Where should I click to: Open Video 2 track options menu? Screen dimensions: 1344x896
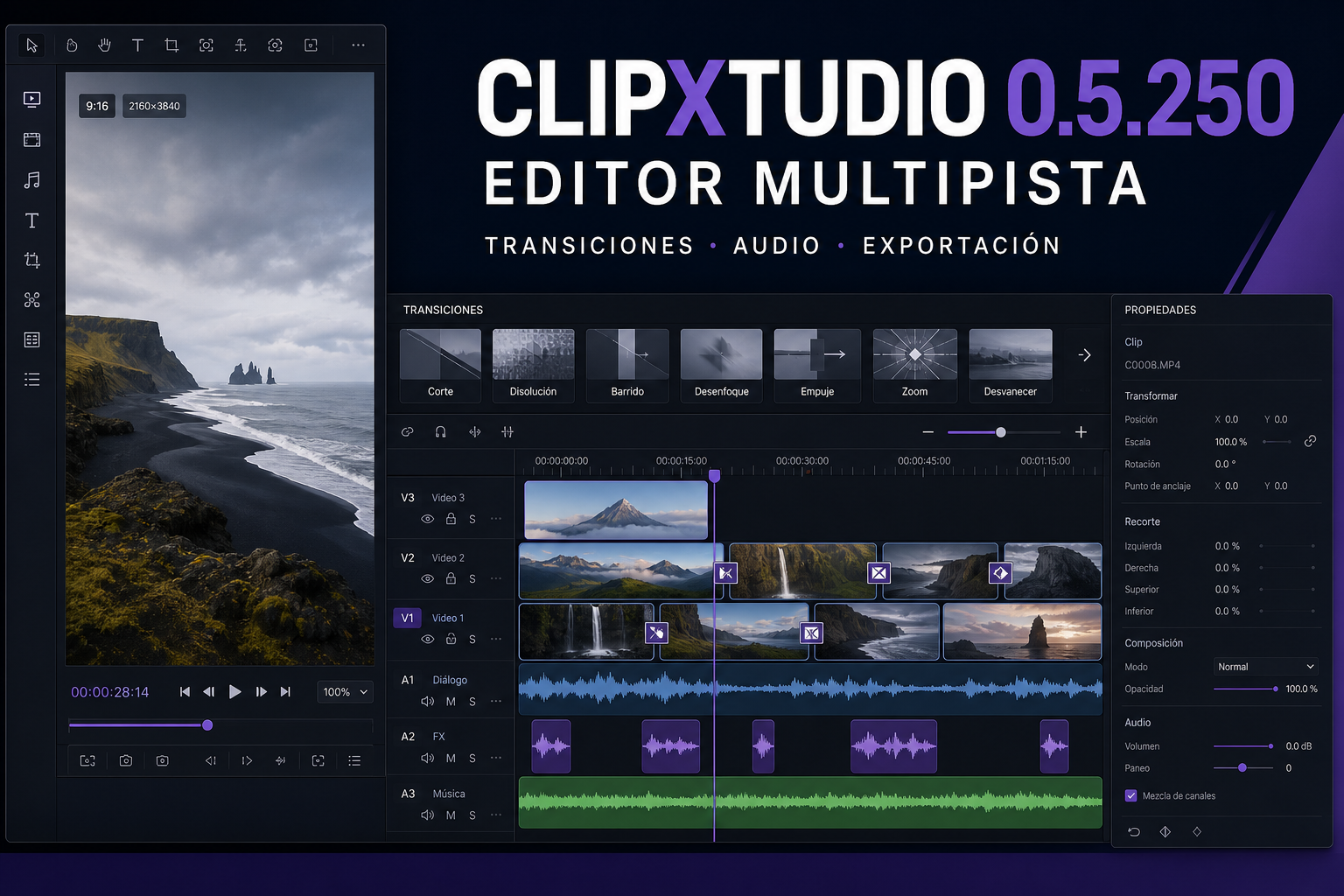(496, 578)
